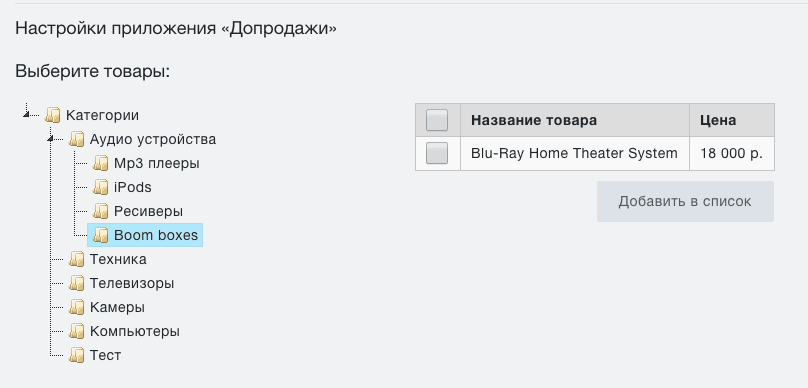Click the folder icon next to Камеры
Screen dimensions: 808x388
coord(76,307)
